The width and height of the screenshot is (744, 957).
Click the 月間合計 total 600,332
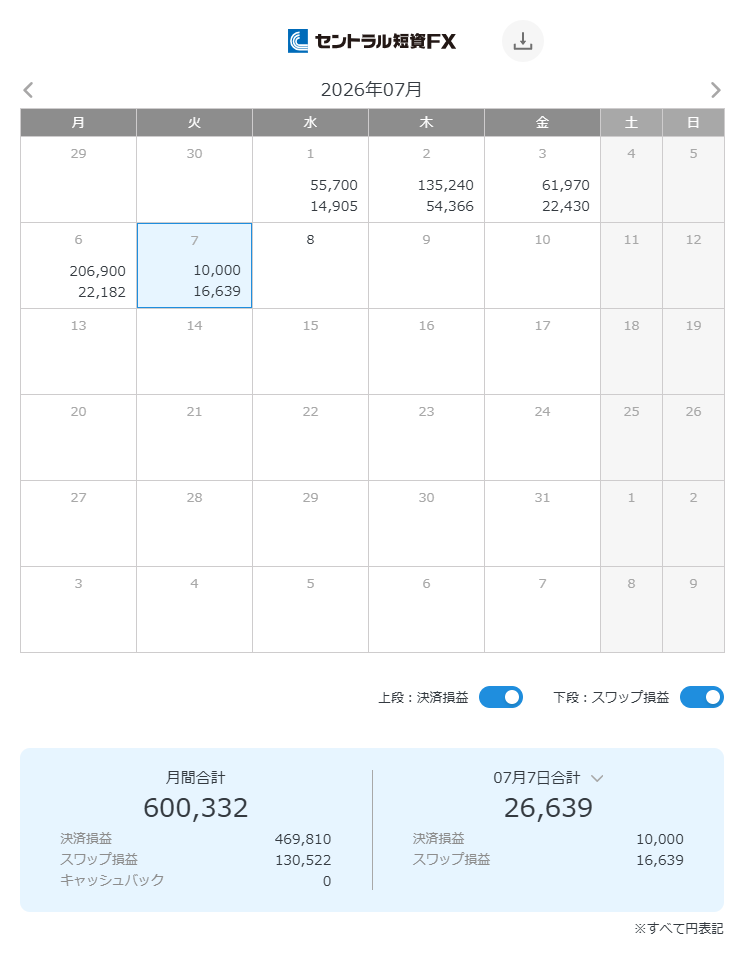(x=195, y=807)
